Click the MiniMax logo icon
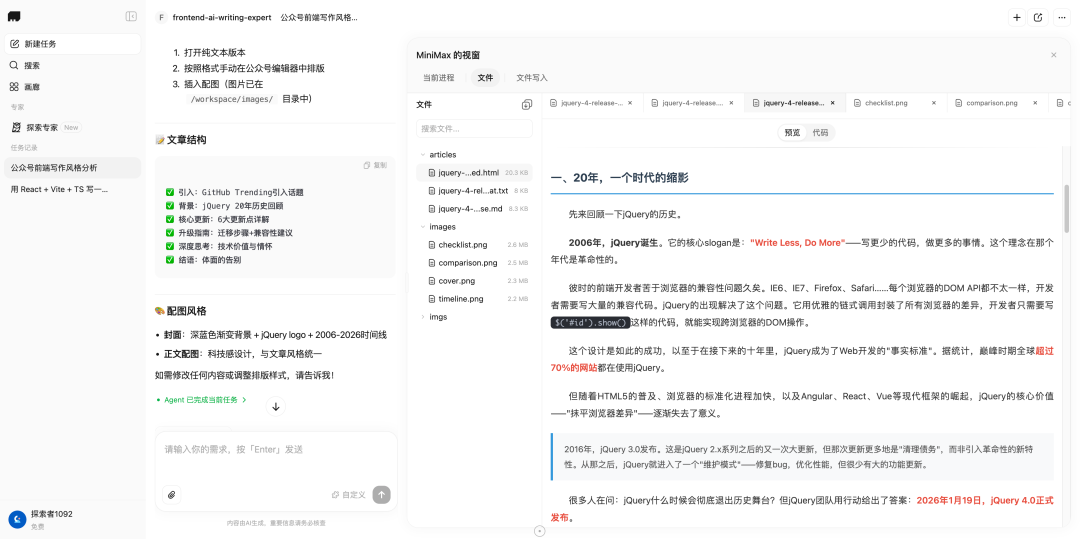 (x=14, y=17)
